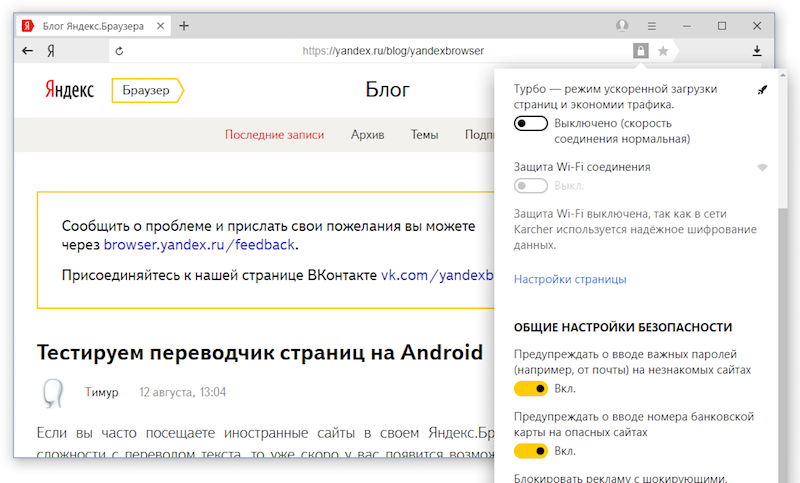Click ОБЩИЕ НАСТРОЙКИ БЕЗОПАСНОСТИ heading

(623, 327)
